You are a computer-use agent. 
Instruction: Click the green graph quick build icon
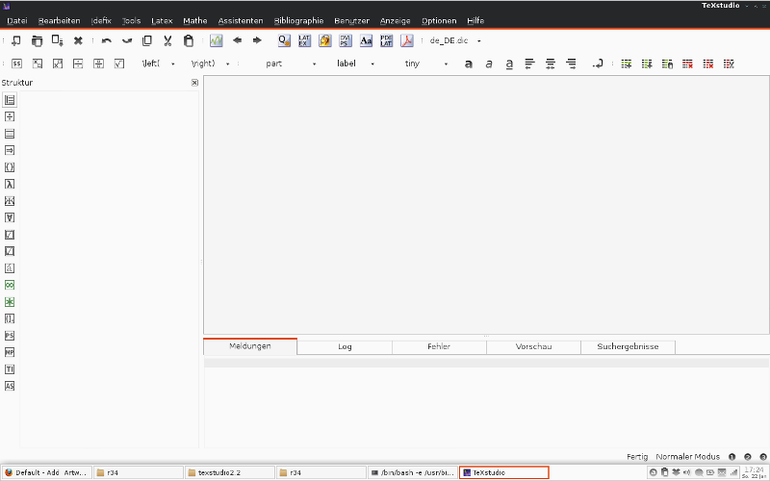216,41
